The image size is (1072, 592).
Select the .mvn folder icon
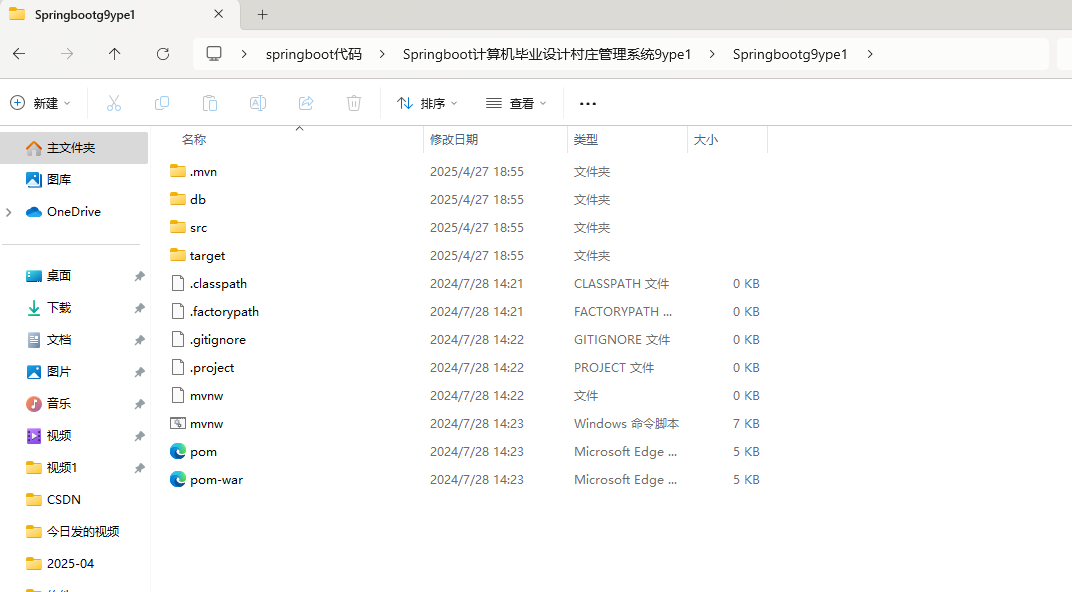(x=178, y=171)
